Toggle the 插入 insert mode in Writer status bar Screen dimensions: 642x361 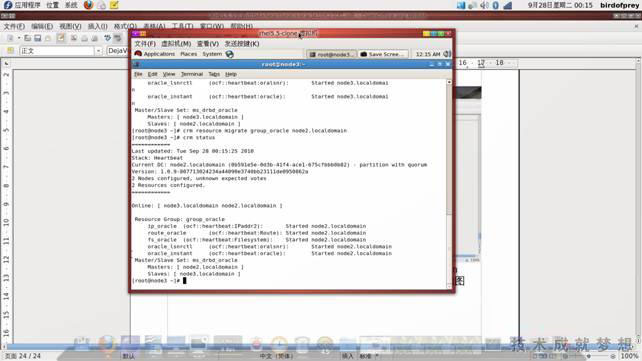pos(347,356)
